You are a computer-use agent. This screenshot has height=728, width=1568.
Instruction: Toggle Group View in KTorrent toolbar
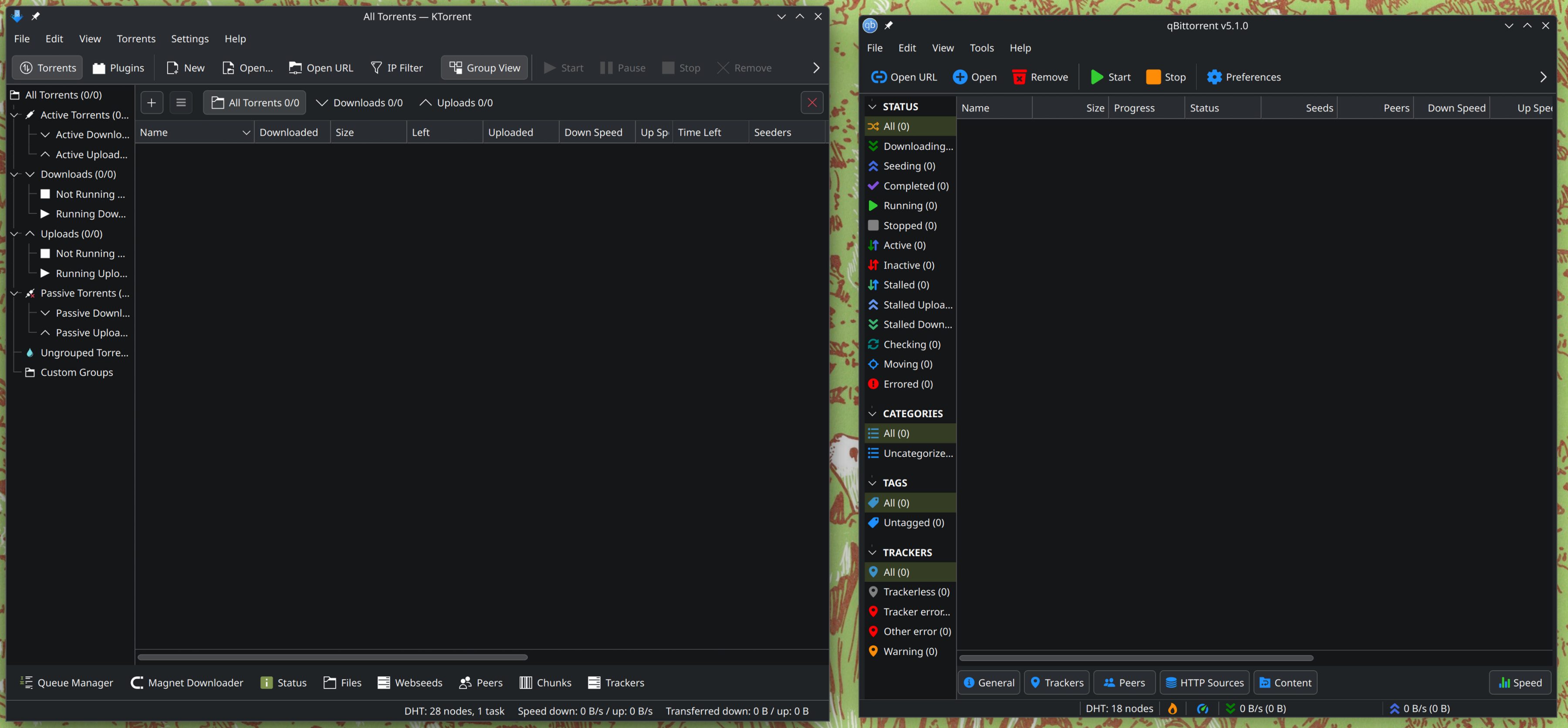click(x=484, y=67)
